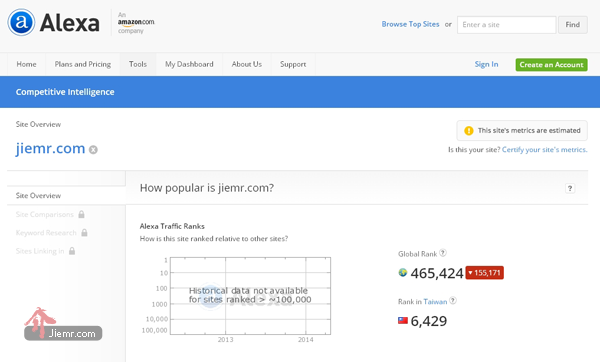This screenshot has width=600, height=362.
Task: Click the Find button
Action: (572, 24)
